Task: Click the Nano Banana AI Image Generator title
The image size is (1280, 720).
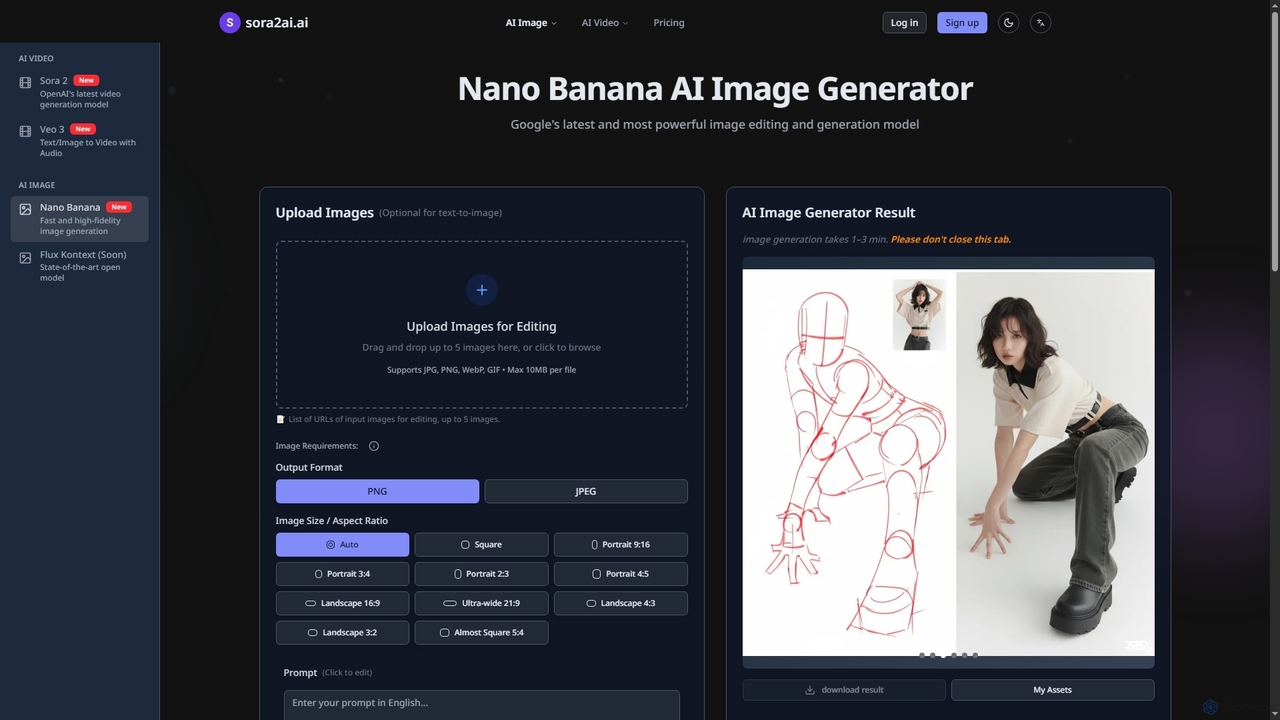Action: (715, 89)
